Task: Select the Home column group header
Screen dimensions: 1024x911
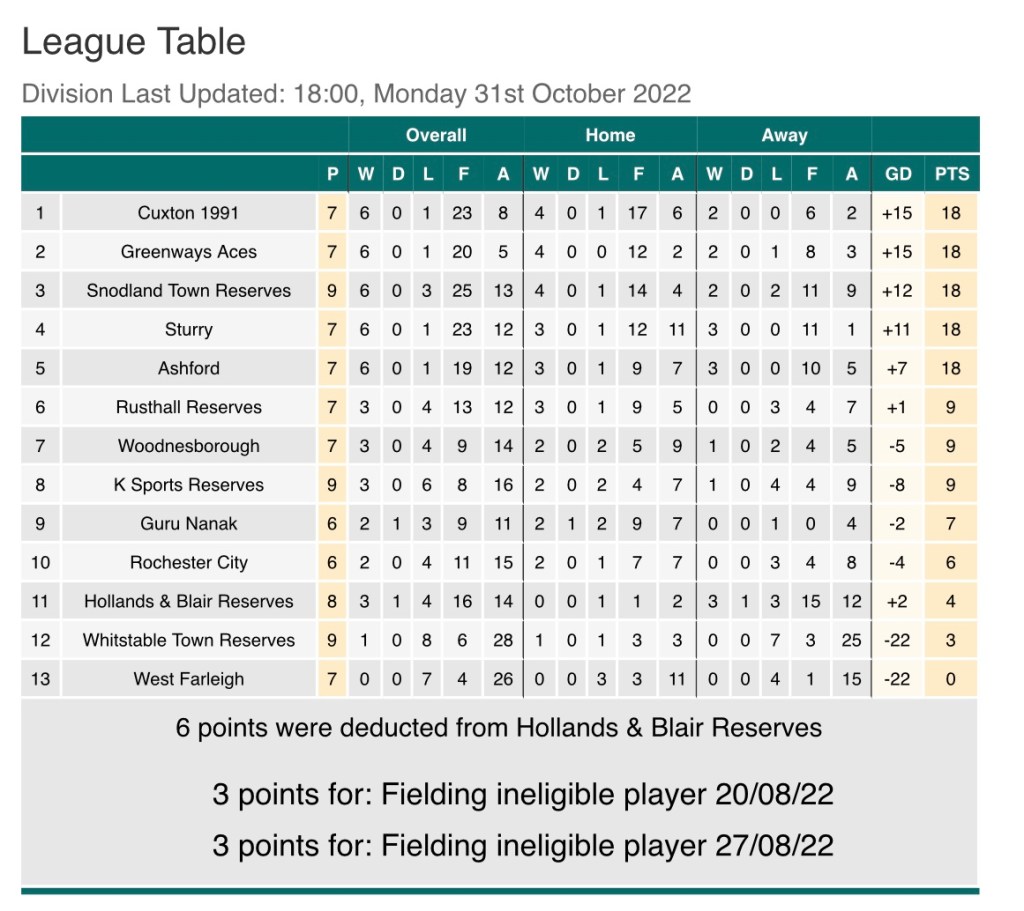Action: (610, 135)
